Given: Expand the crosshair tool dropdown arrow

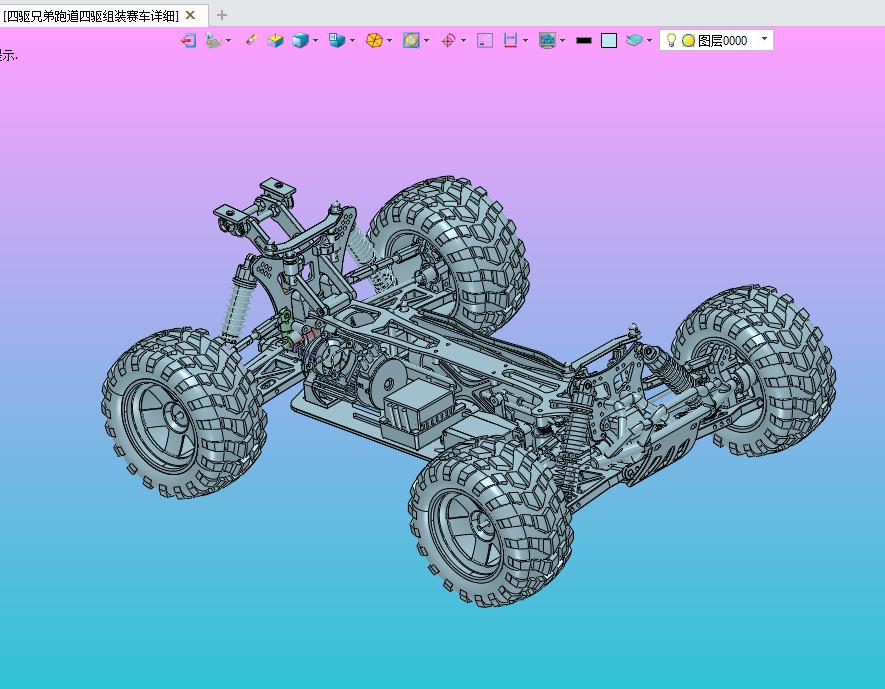Looking at the screenshot, I should click(x=463, y=41).
